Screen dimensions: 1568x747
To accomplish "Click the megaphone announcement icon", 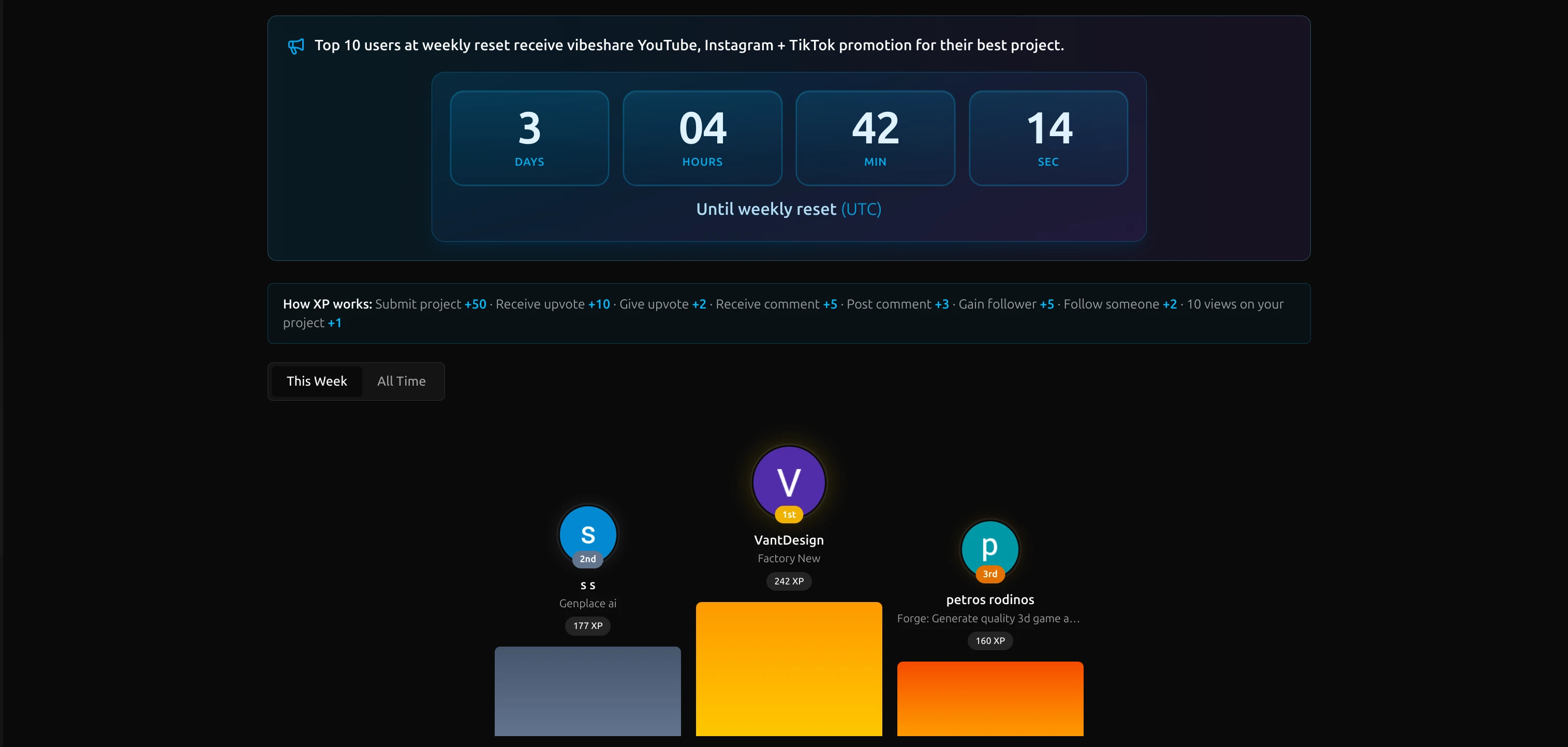I will 296,46.
